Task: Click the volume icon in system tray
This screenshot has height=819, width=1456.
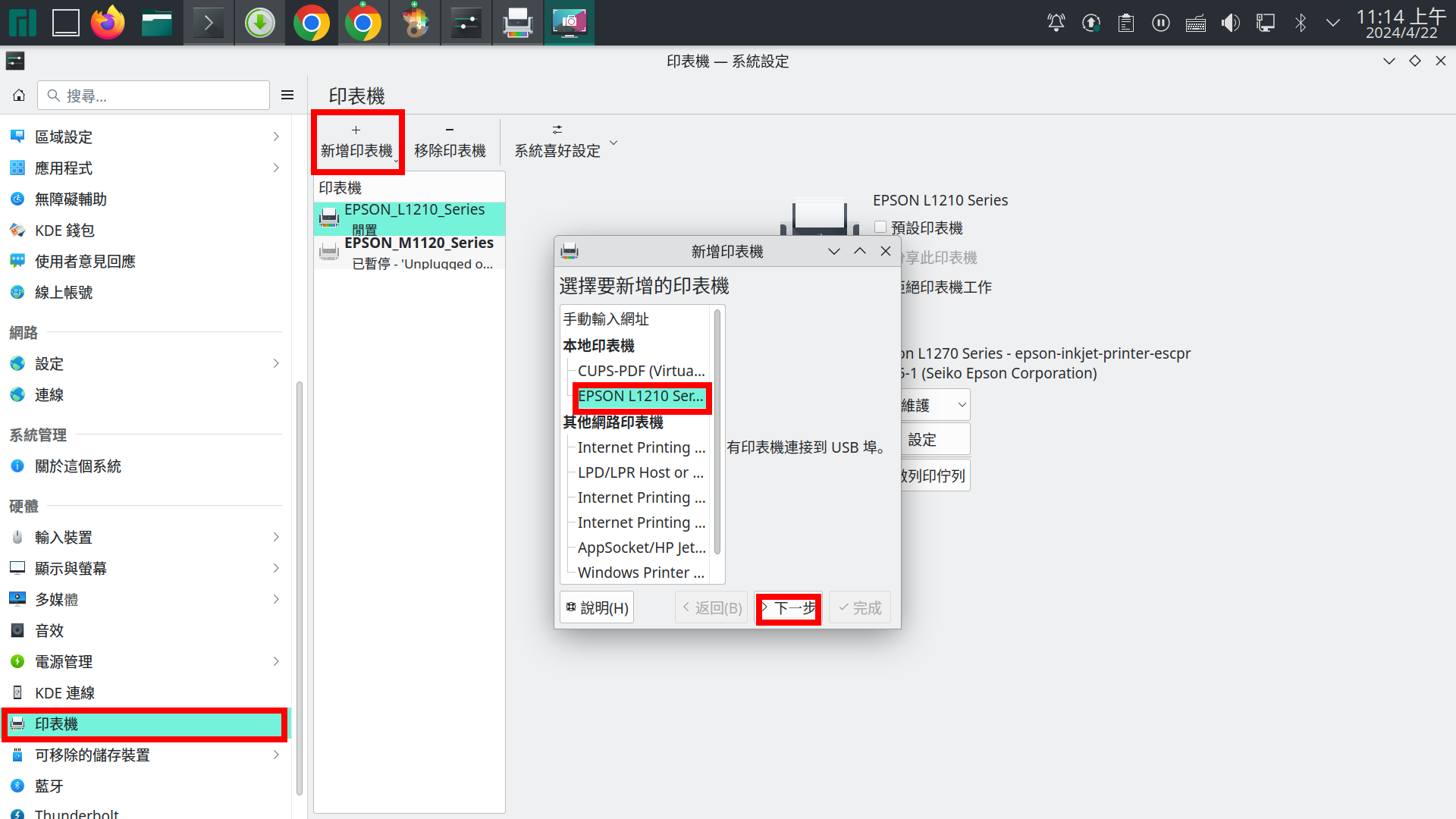Action: click(1230, 23)
